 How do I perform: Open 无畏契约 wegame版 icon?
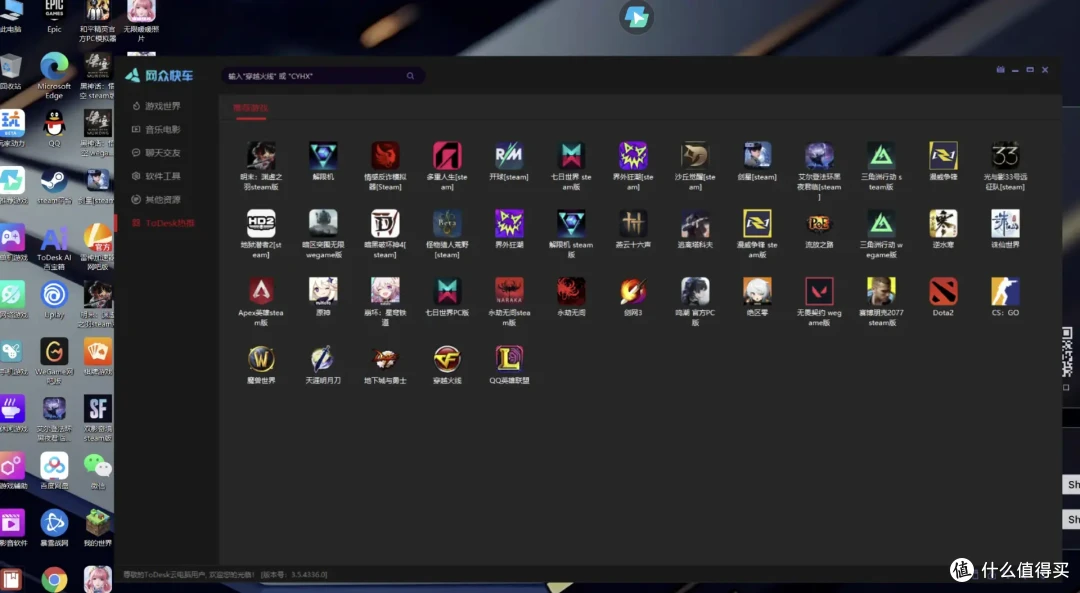click(819, 291)
